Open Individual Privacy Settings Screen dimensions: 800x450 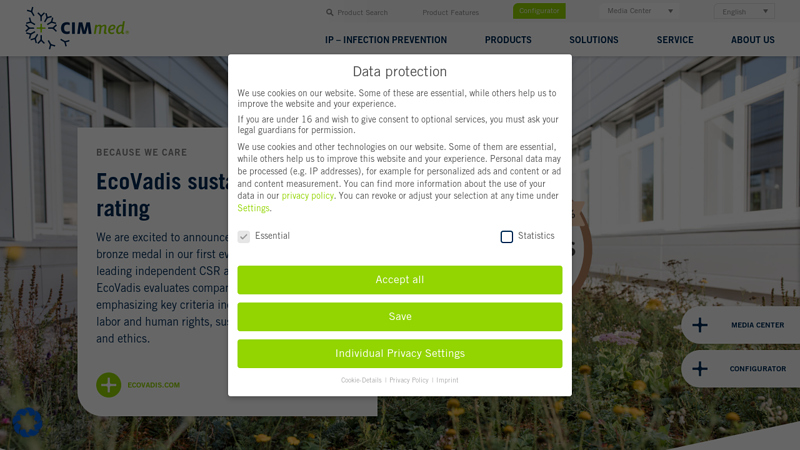point(399,353)
